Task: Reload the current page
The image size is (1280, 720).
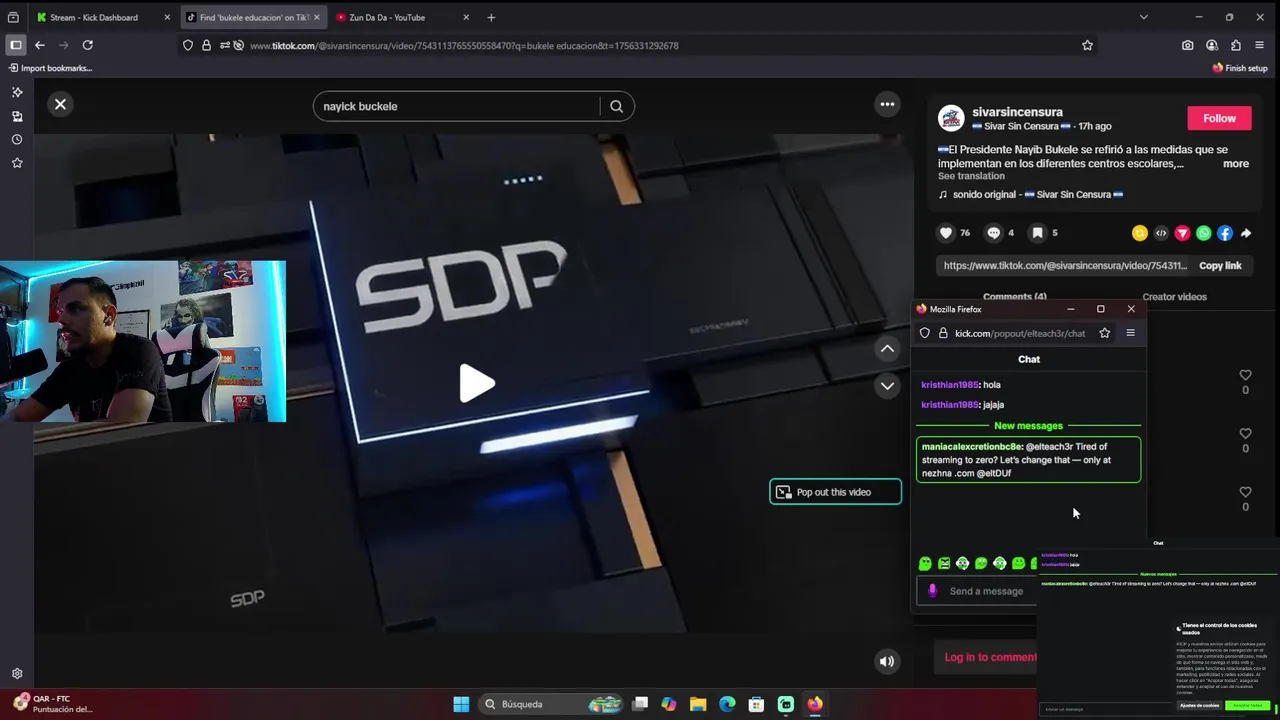Action: coord(87,45)
